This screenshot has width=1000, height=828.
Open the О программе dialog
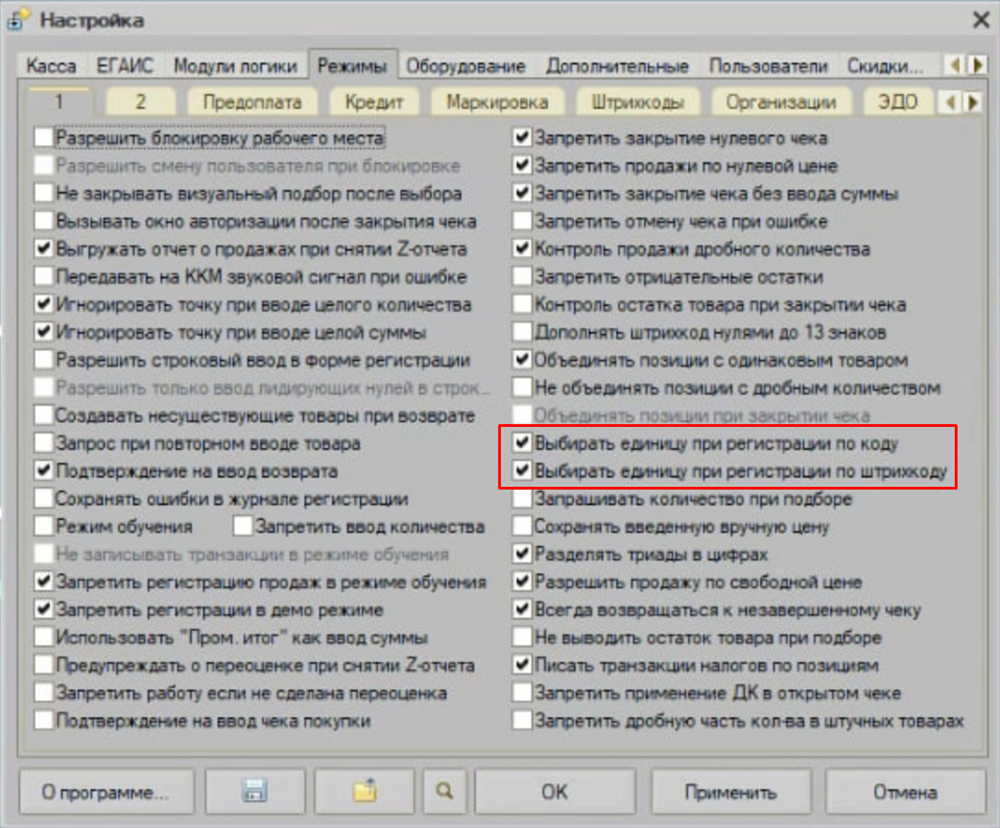click(105, 793)
